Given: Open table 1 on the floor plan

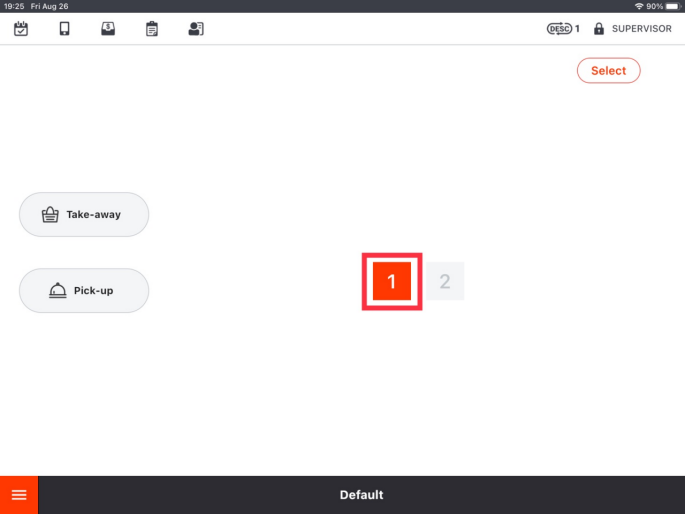Looking at the screenshot, I should pyautogui.click(x=392, y=281).
